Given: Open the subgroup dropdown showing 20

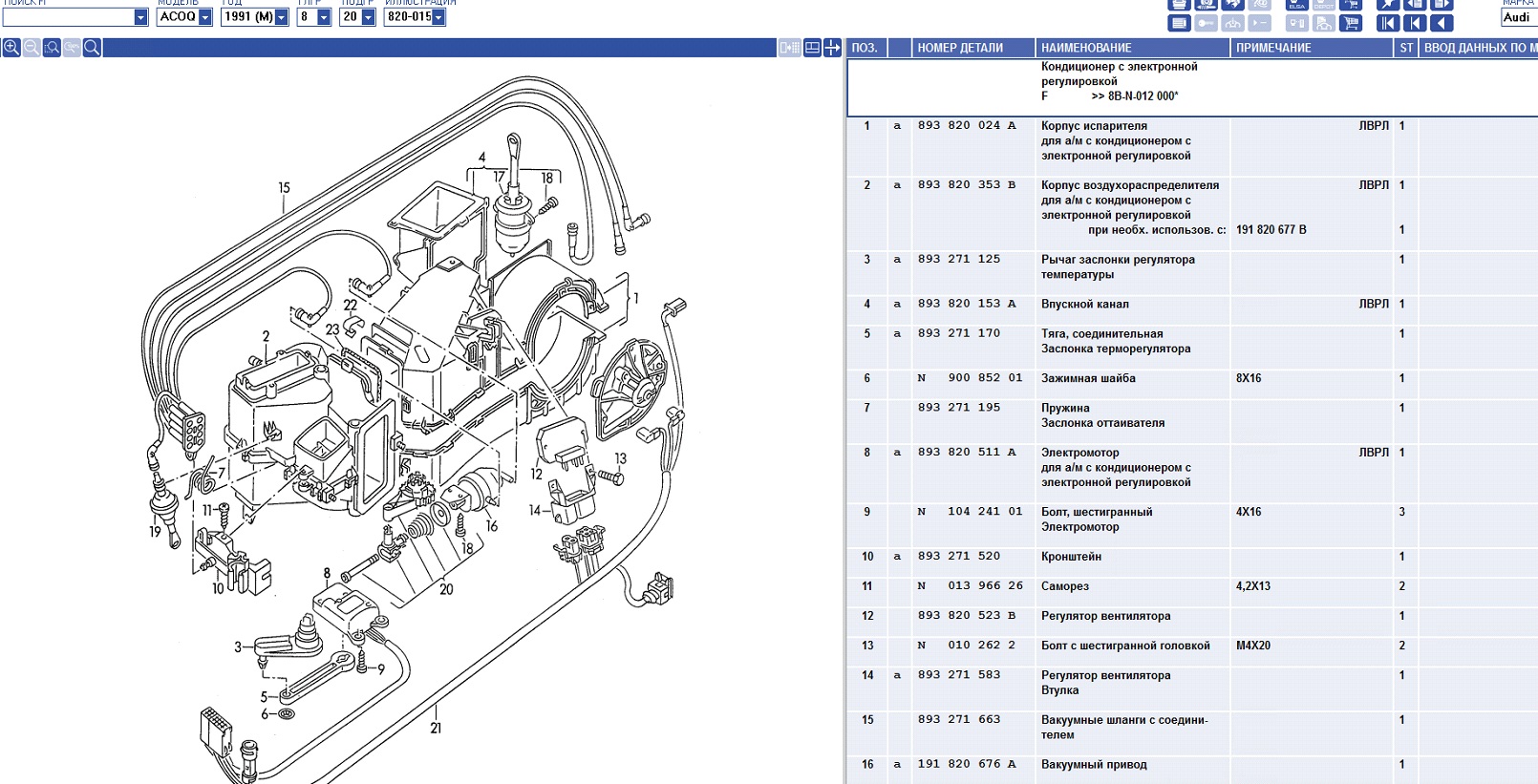Looking at the screenshot, I should [x=368, y=17].
